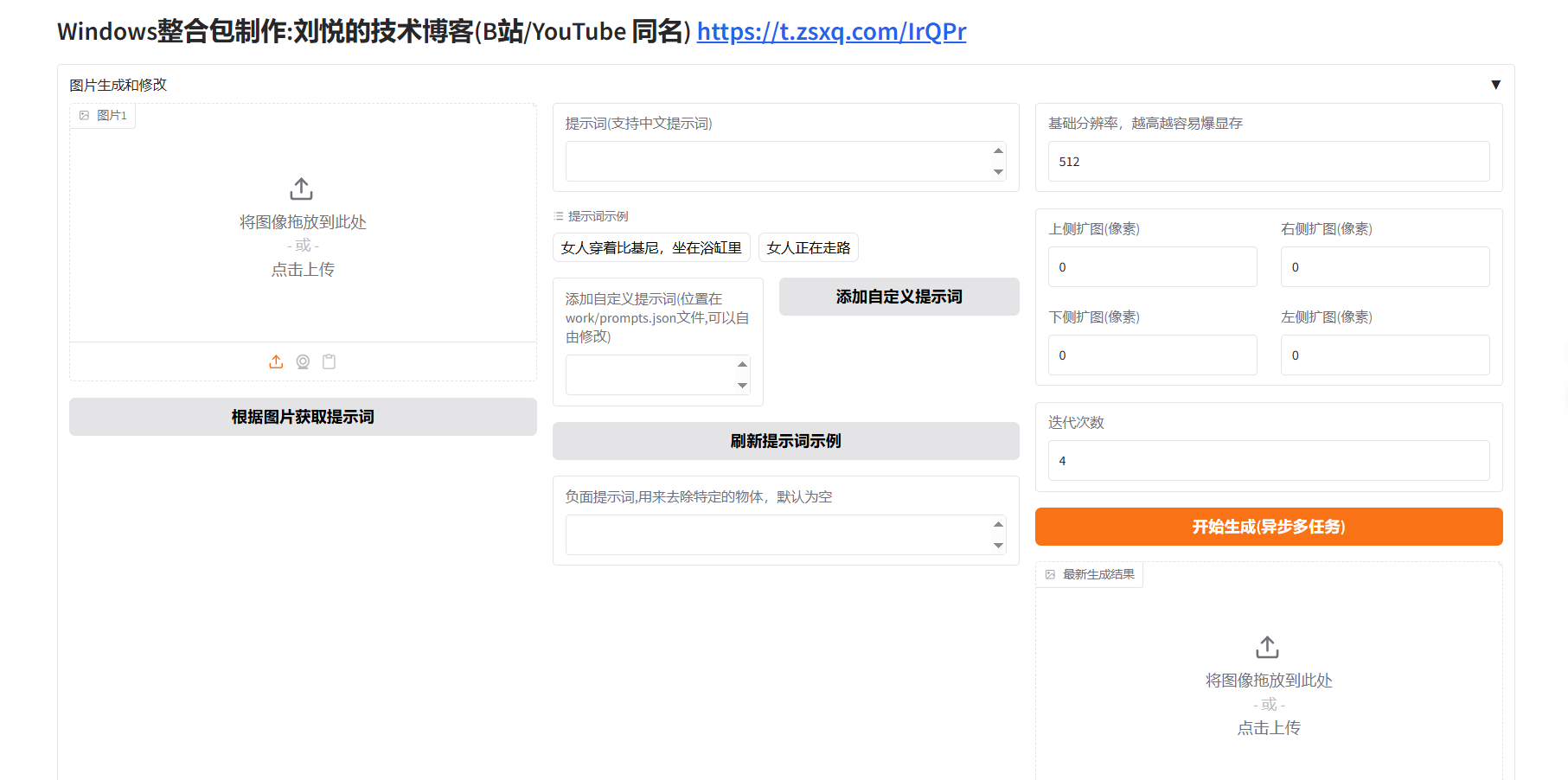Screen dimensions: 1568x780
Task: Click the 负面提示词 textbox scroll-up arrow
Action: pos(998,524)
